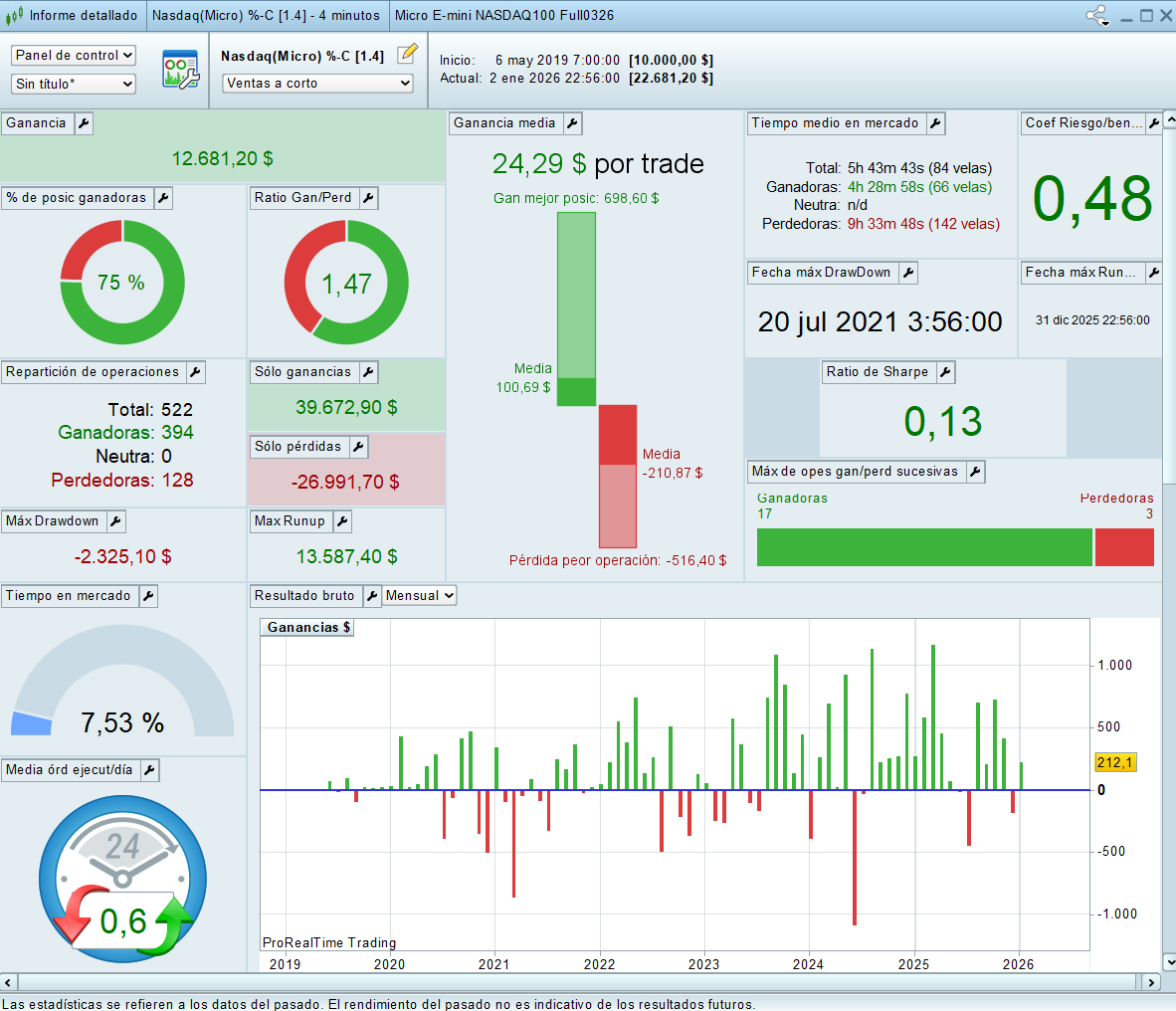Expand the Ventas a corto dropdown
The height and width of the screenshot is (1011, 1176).
[x=317, y=84]
